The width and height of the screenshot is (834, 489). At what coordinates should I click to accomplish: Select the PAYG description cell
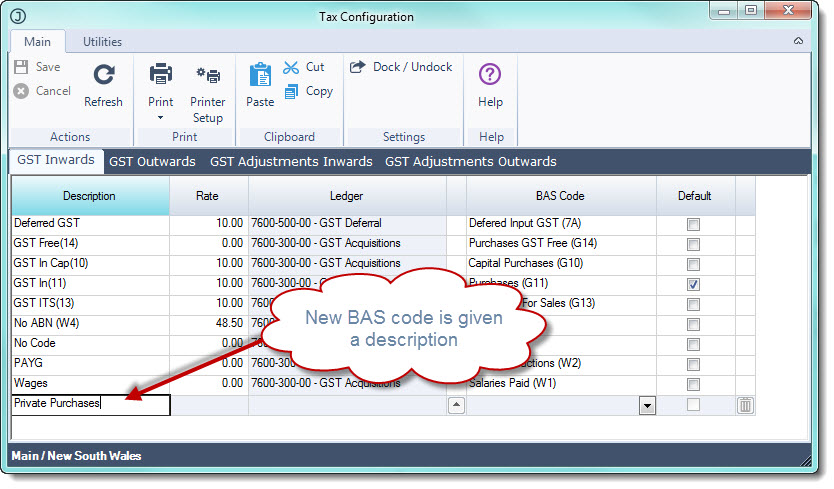[90, 363]
